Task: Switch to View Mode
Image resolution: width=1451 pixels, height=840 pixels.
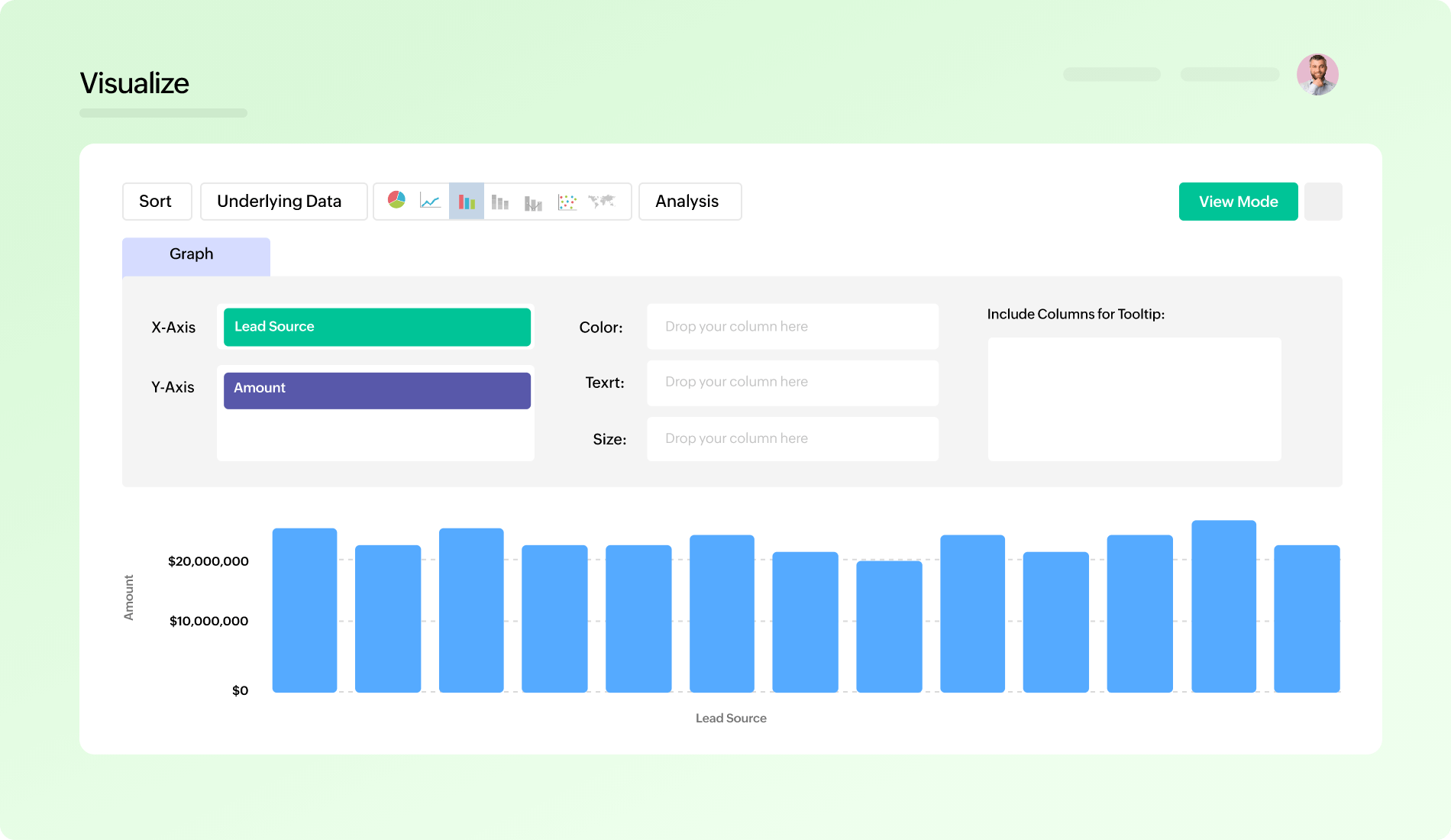Action: (x=1238, y=202)
